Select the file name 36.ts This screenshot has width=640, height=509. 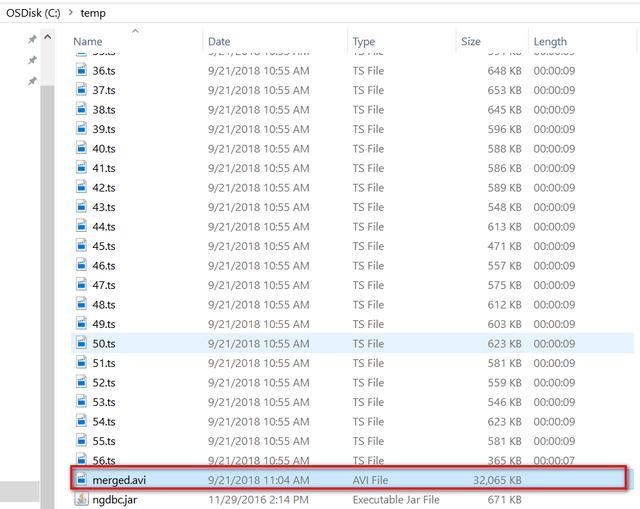[104, 71]
